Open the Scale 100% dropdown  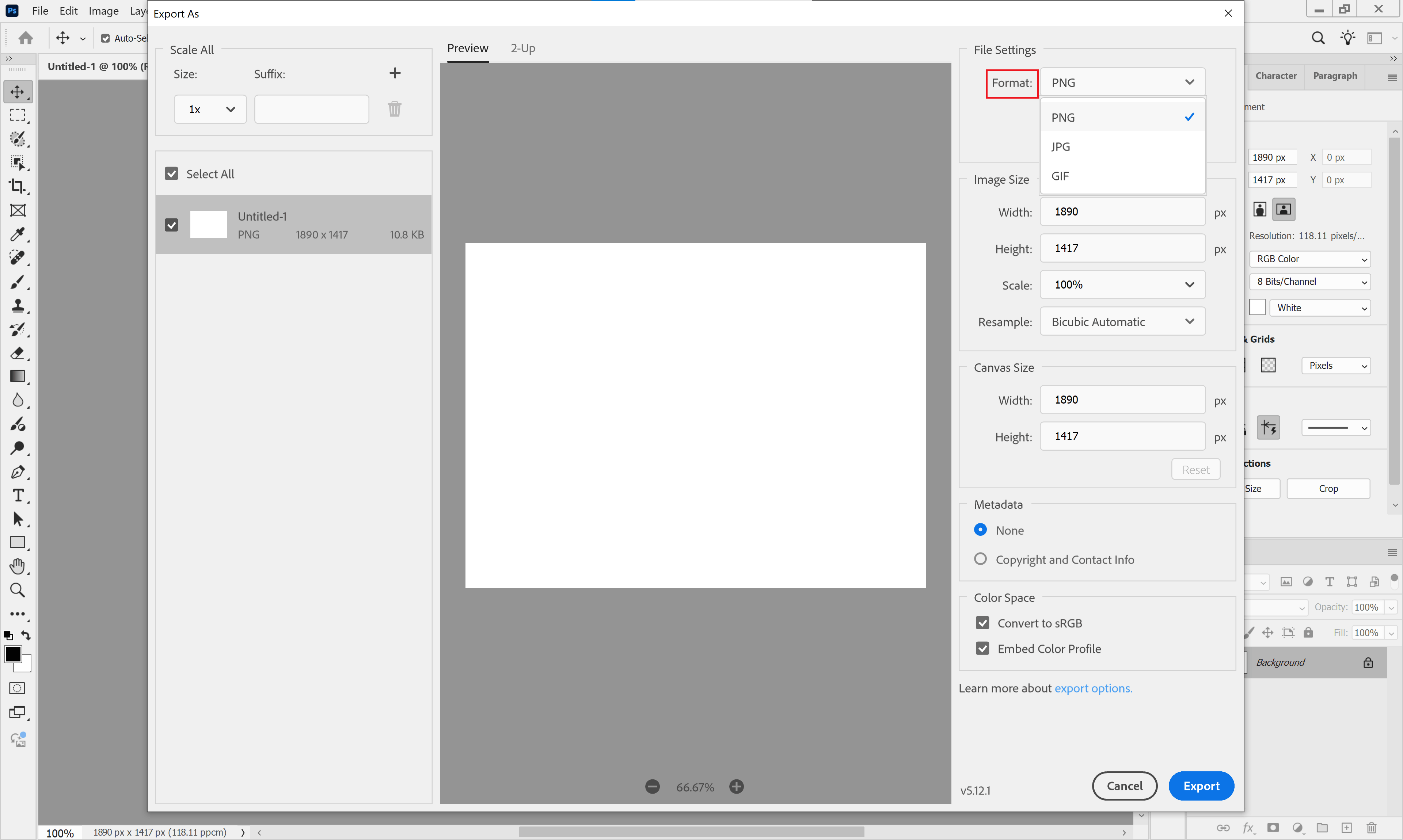click(1122, 285)
